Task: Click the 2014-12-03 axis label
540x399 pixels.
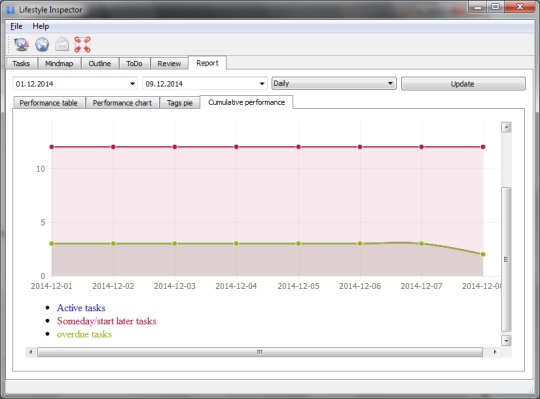Action: tap(175, 286)
